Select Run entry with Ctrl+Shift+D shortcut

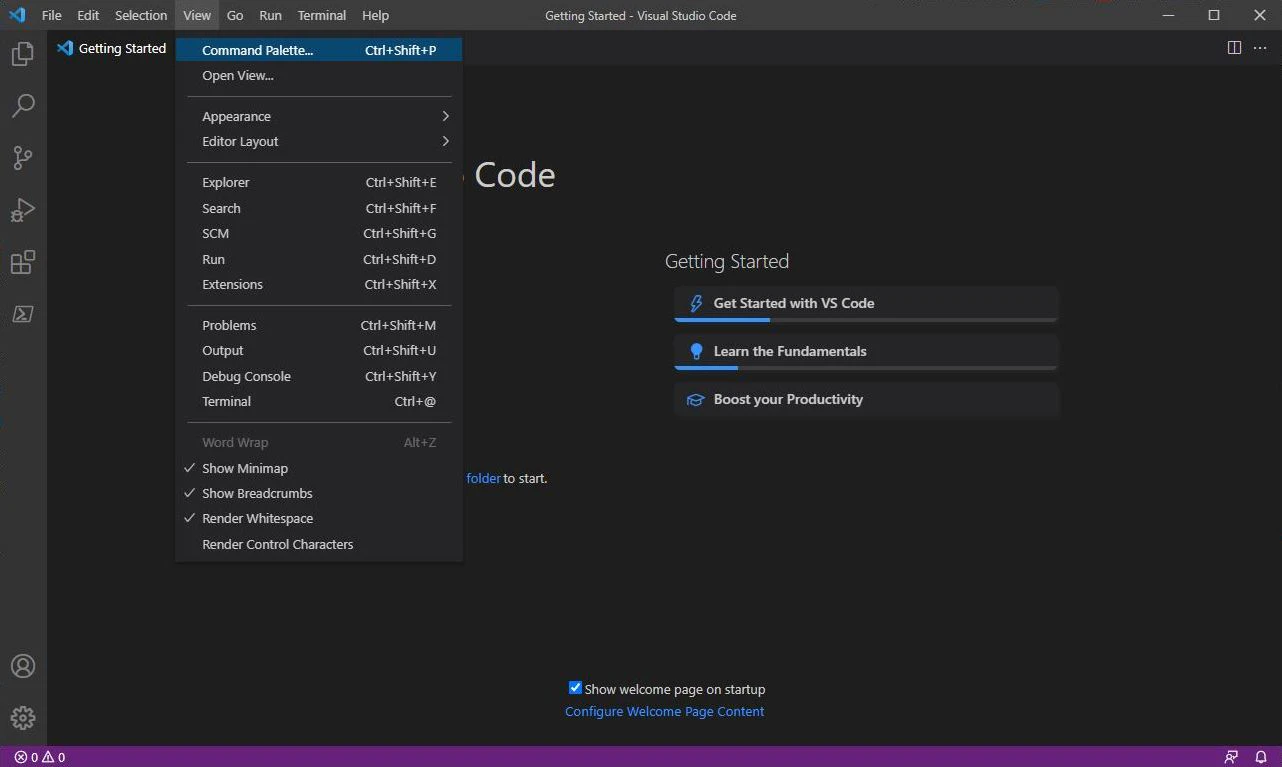click(x=319, y=259)
